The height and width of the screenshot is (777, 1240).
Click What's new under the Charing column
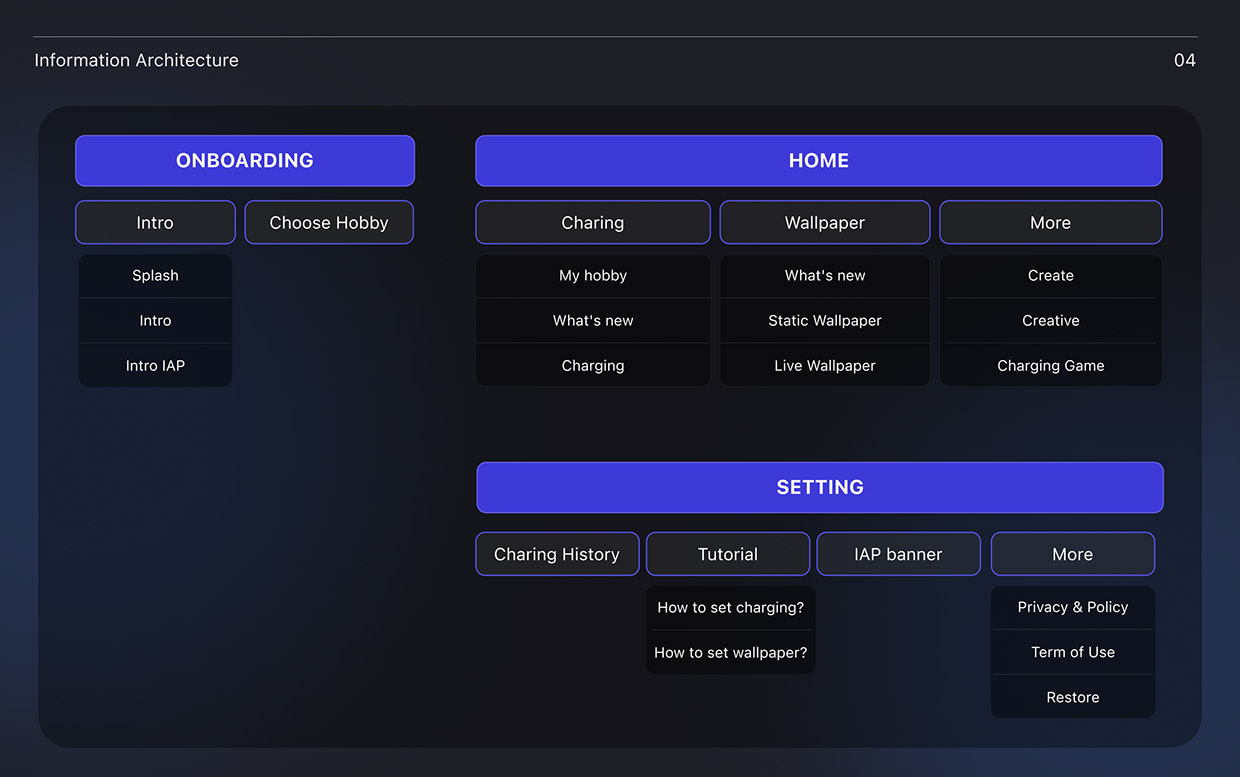[x=593, y=321]
